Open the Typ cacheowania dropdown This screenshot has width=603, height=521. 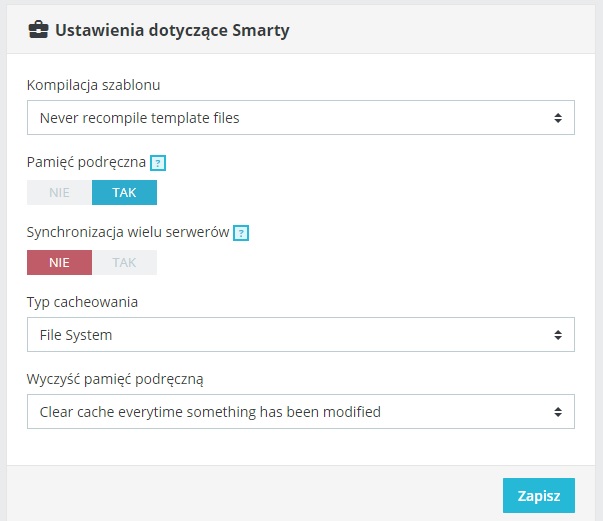tap(301, 335)
